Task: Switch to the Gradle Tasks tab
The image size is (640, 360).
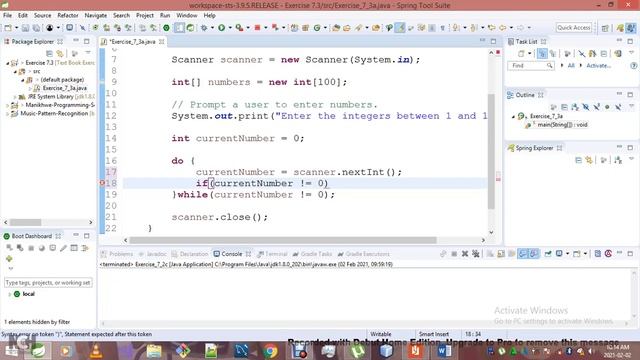Action: coord(313,254)
